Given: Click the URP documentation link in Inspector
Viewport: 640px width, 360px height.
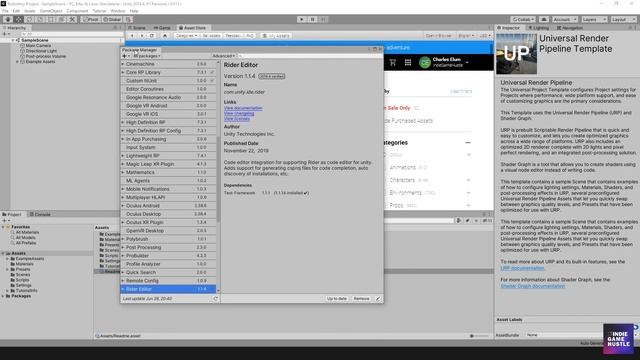Looking at the screenshot, I should click(x=522, y=268).
